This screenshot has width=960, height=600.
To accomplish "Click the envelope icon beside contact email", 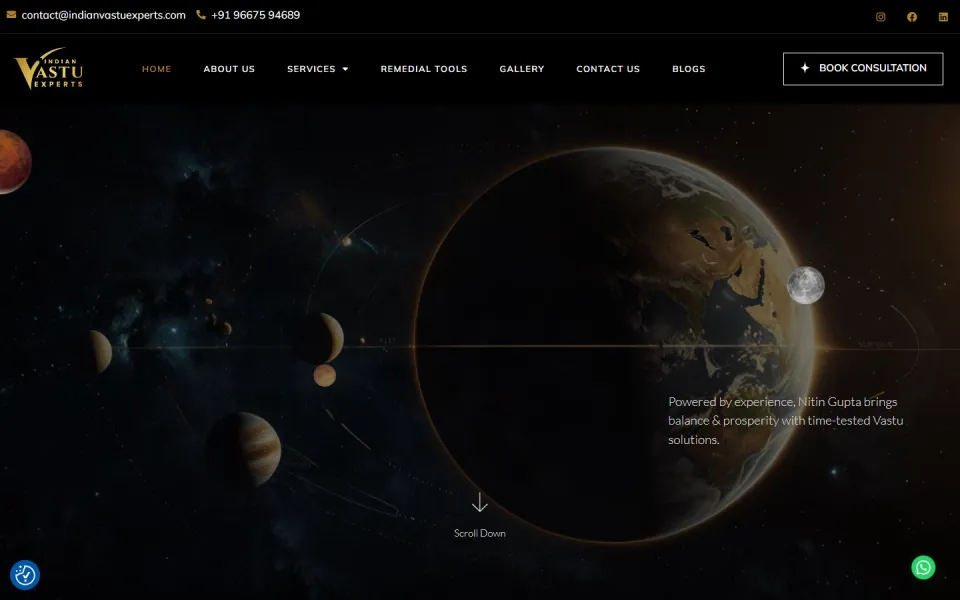I will tap(11, 15).
